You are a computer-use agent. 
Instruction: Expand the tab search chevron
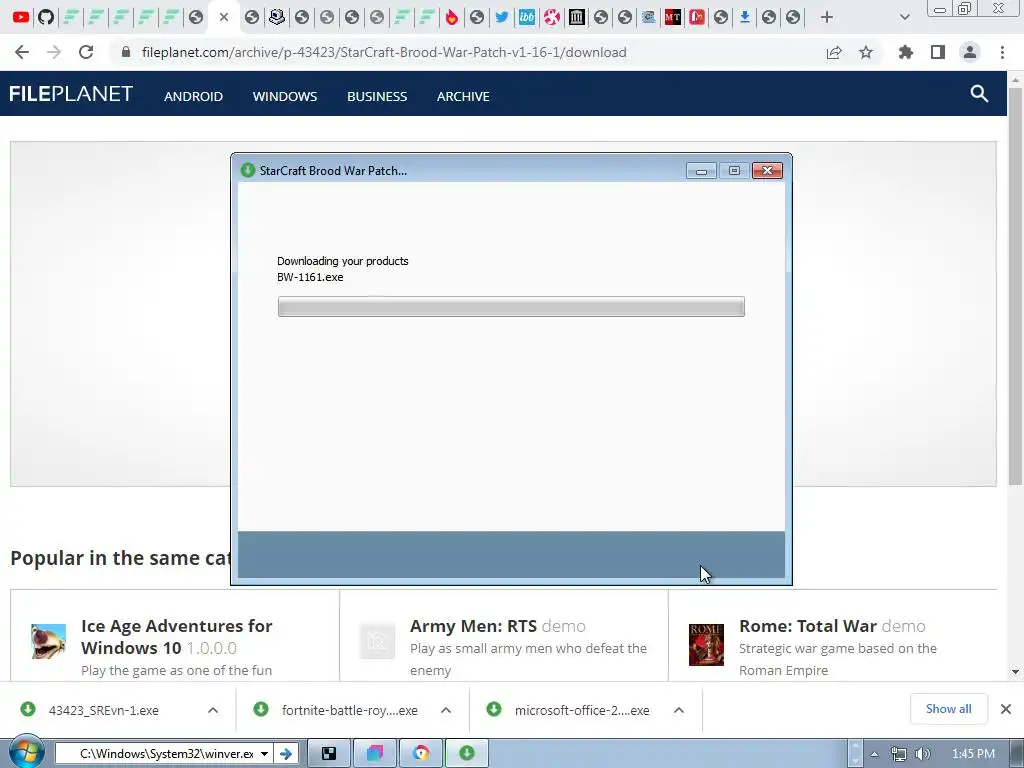[904, 17]
